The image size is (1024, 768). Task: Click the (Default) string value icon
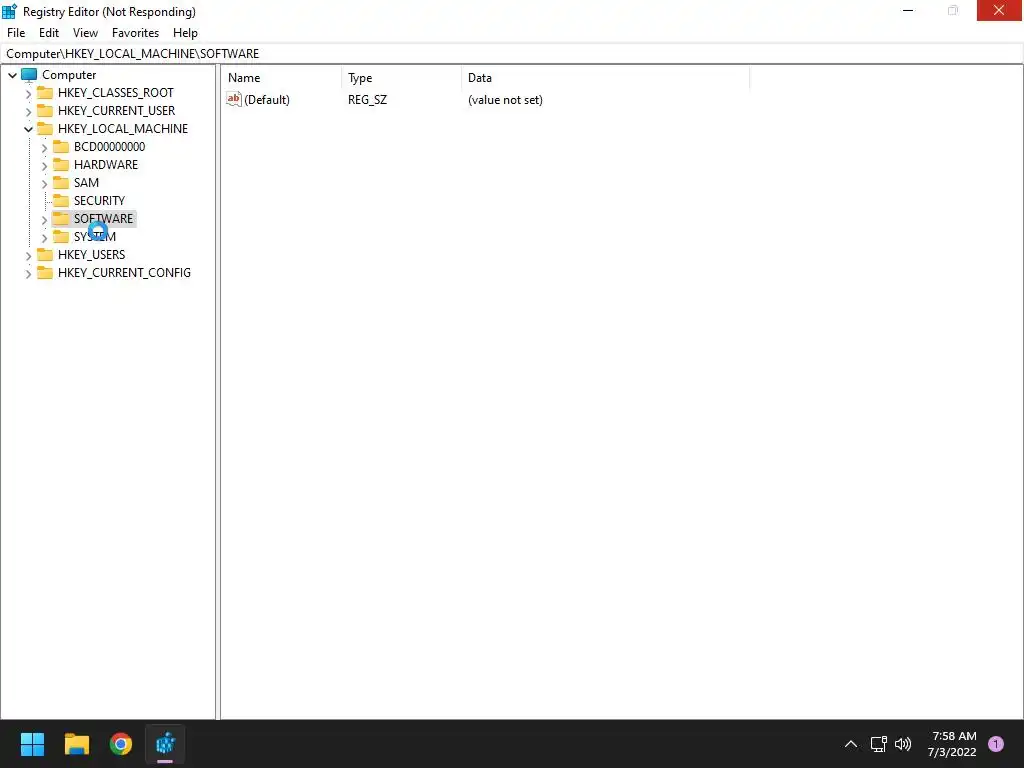point(234,99)
